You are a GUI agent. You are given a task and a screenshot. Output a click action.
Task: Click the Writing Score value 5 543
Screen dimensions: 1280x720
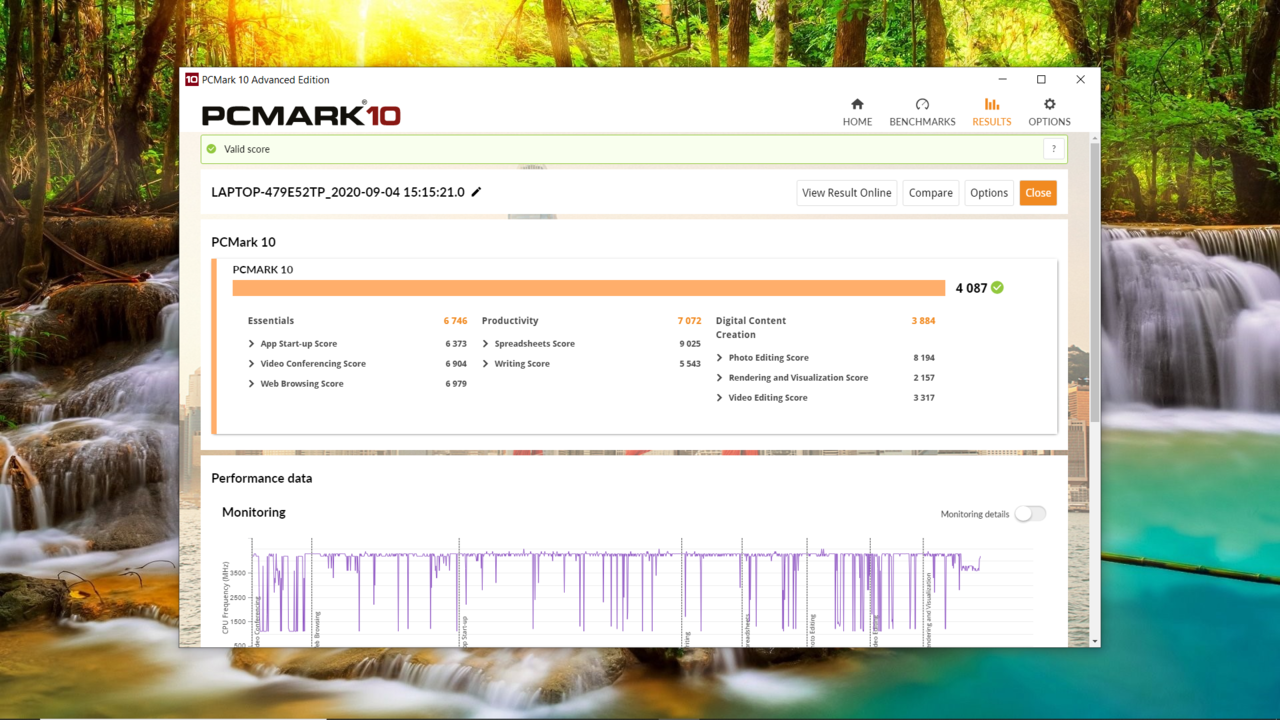click(690, 364)
